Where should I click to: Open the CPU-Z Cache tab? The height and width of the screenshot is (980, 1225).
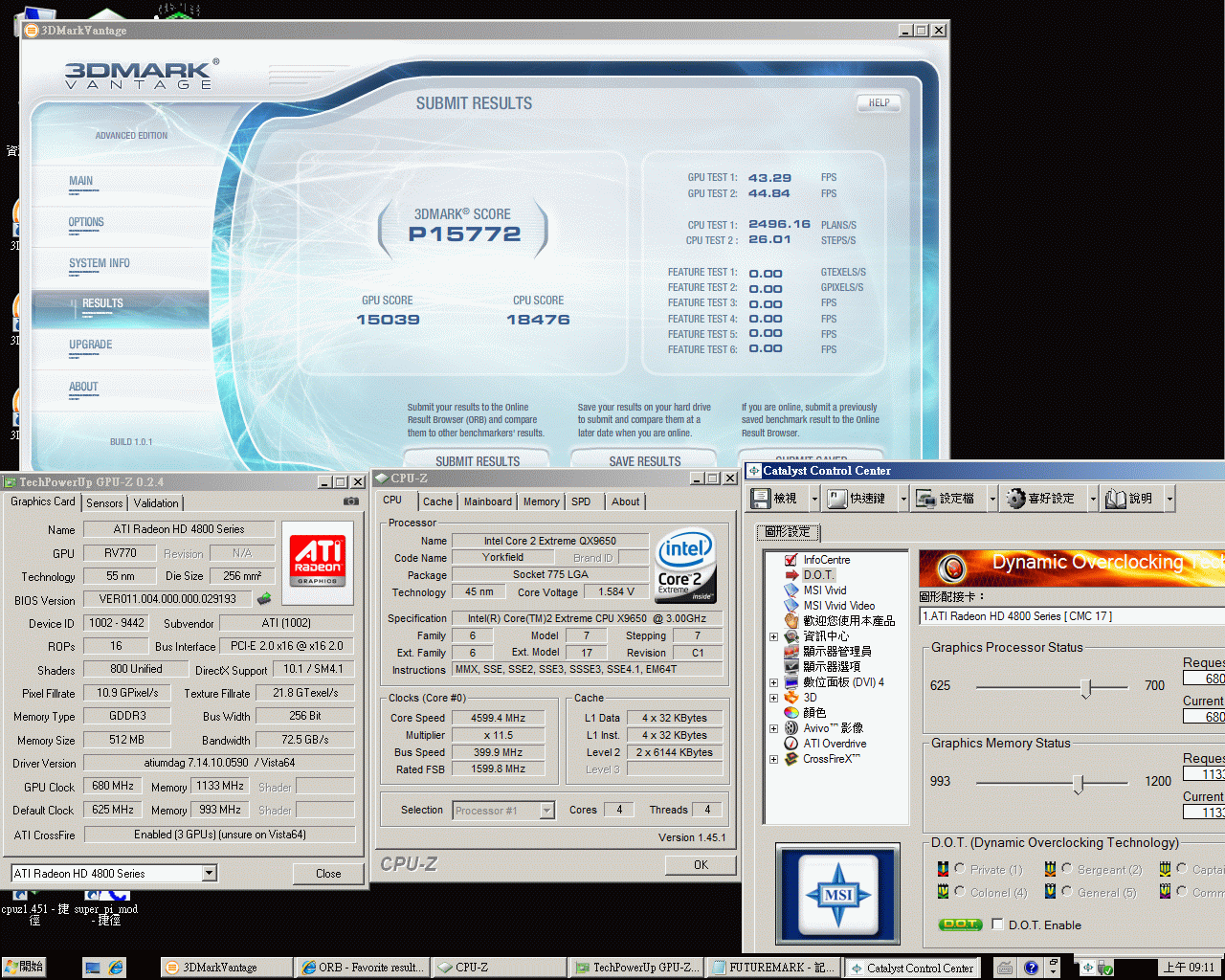pyautogui.click(x=437, y=501)
